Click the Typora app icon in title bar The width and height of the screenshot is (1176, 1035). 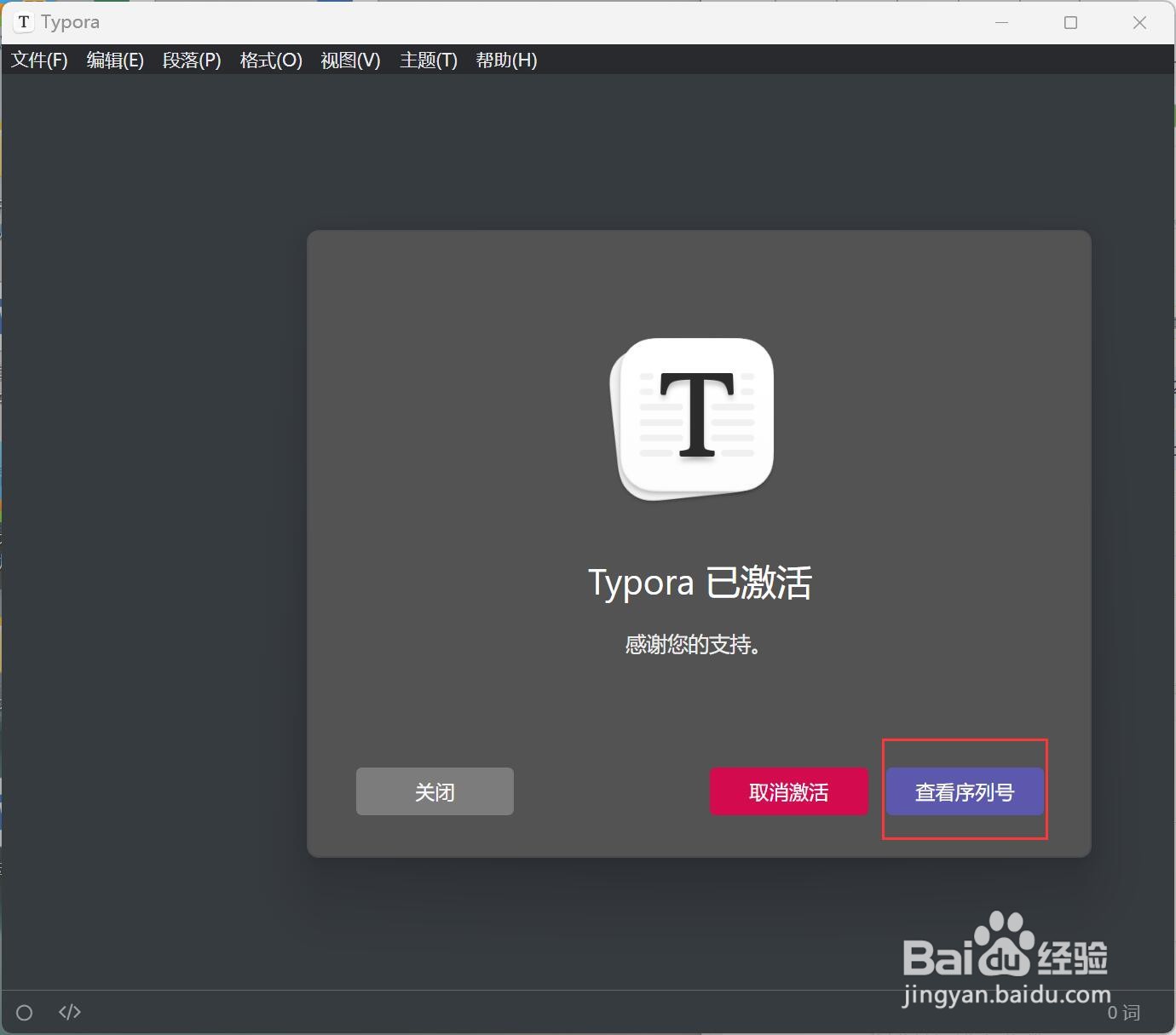pos(24,22)
